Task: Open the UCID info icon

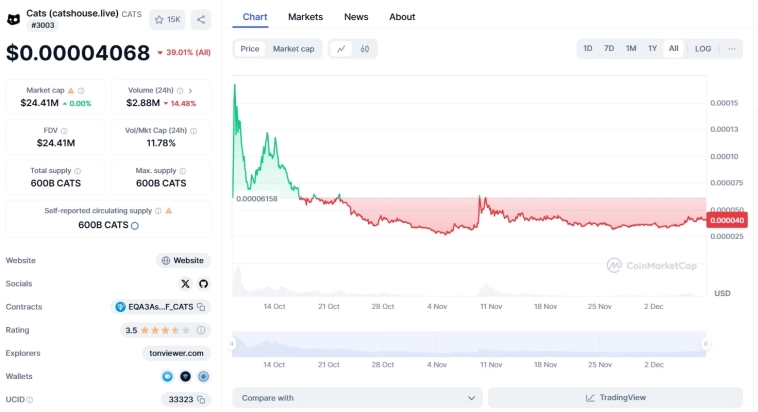Action: point(30,400)
